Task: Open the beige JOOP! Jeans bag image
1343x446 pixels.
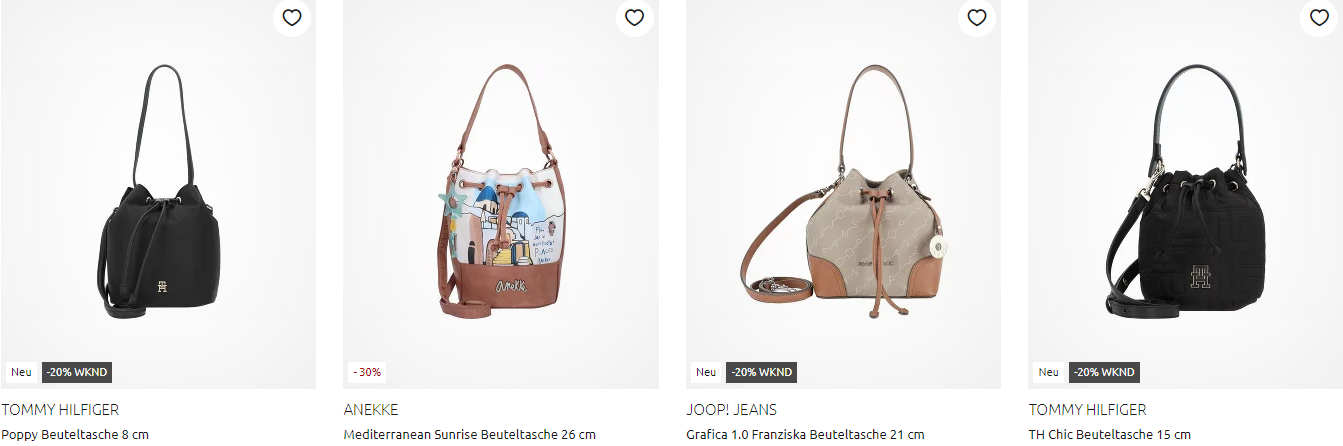Action: click(x=844, y=193)
